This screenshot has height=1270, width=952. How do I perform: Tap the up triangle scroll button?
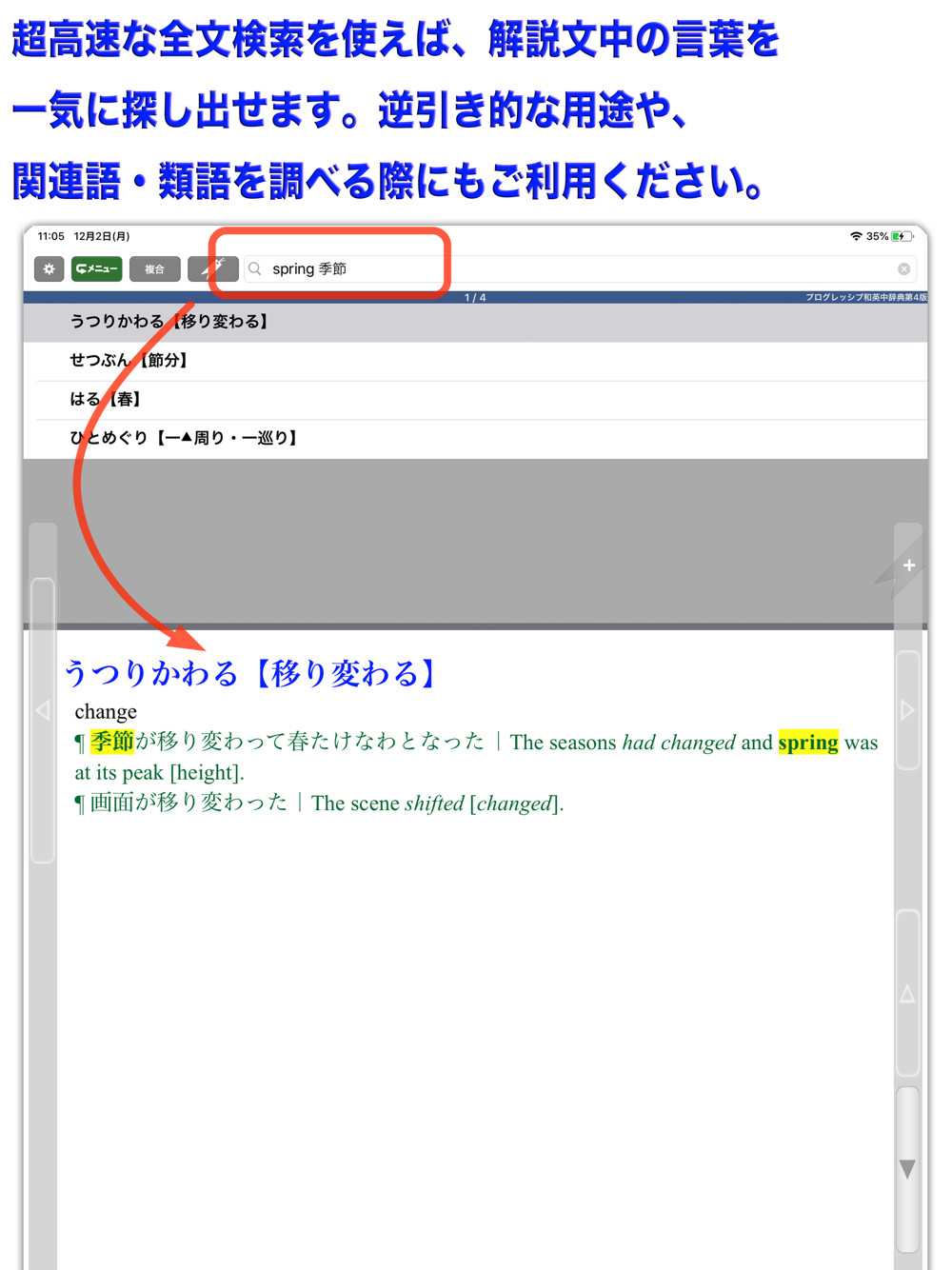tap(907, 994)
